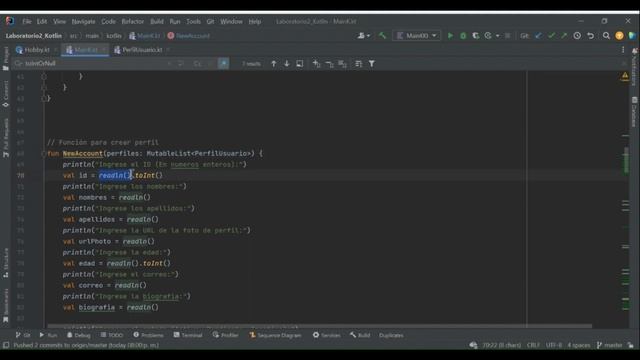Open the MainKt run configuration dropdown

416,36
